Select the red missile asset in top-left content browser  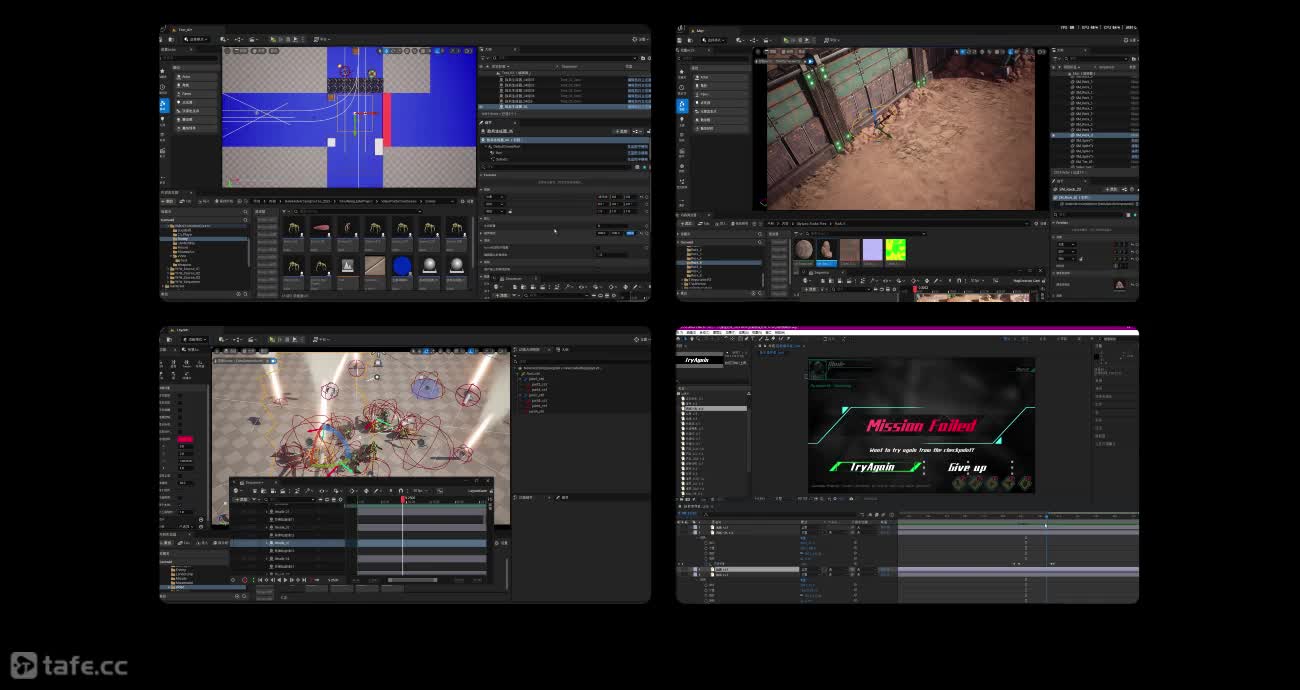(321, 229)
